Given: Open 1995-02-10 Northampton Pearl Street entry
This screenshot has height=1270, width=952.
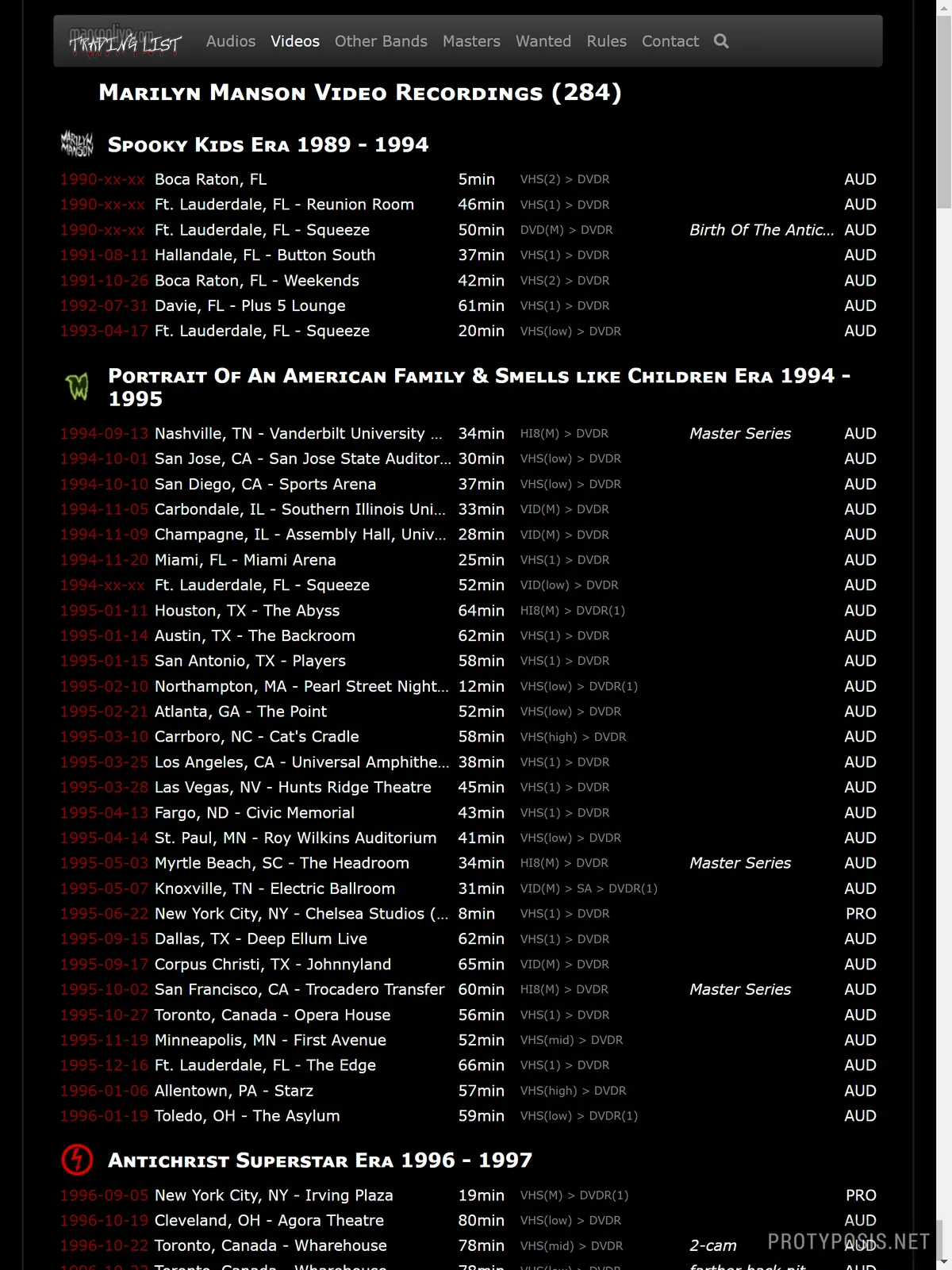Looking at the screenshot, I should (468, 686).
